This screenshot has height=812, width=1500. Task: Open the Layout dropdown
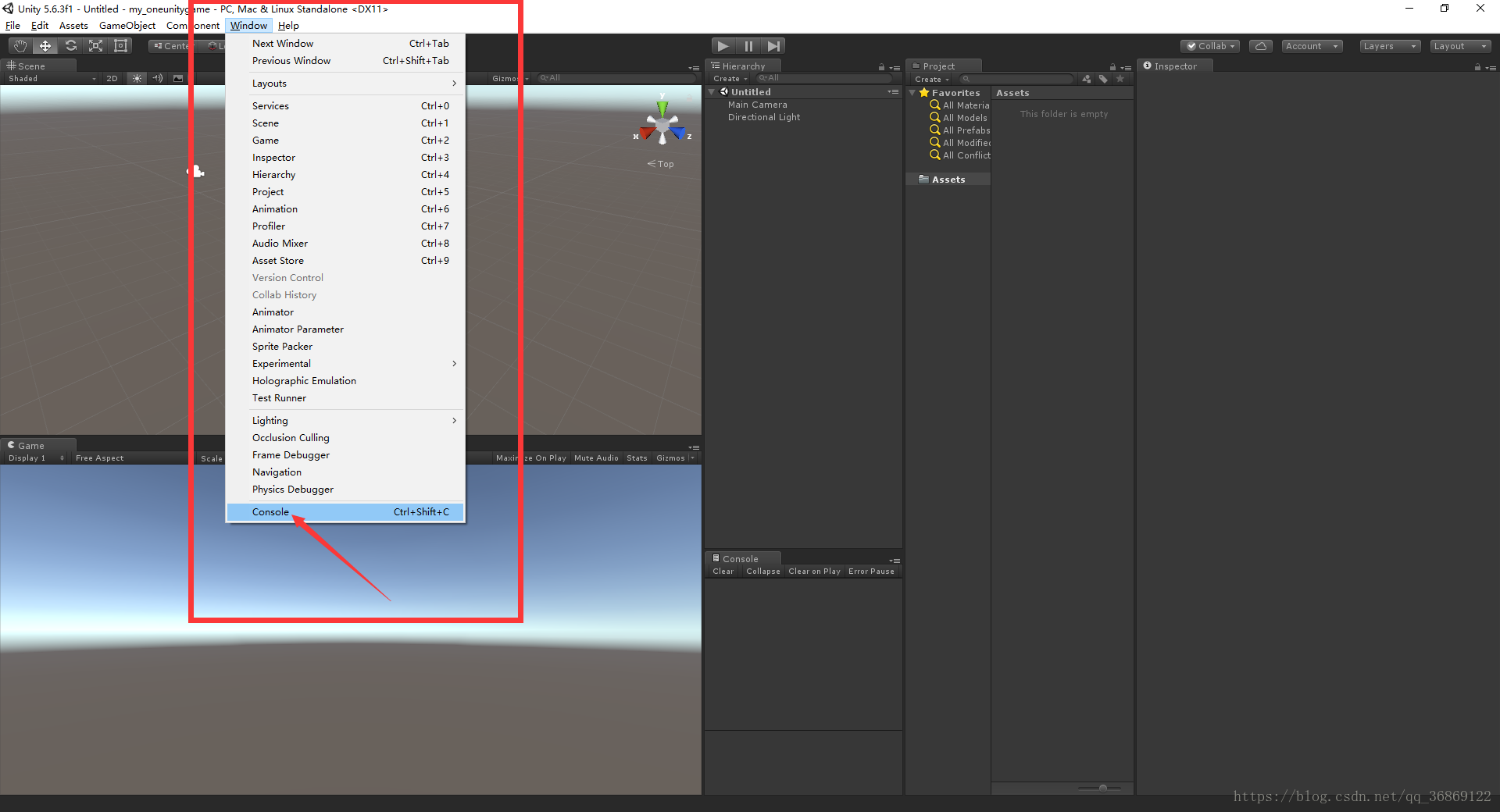pyautogui.click(x=1461, y=46)
